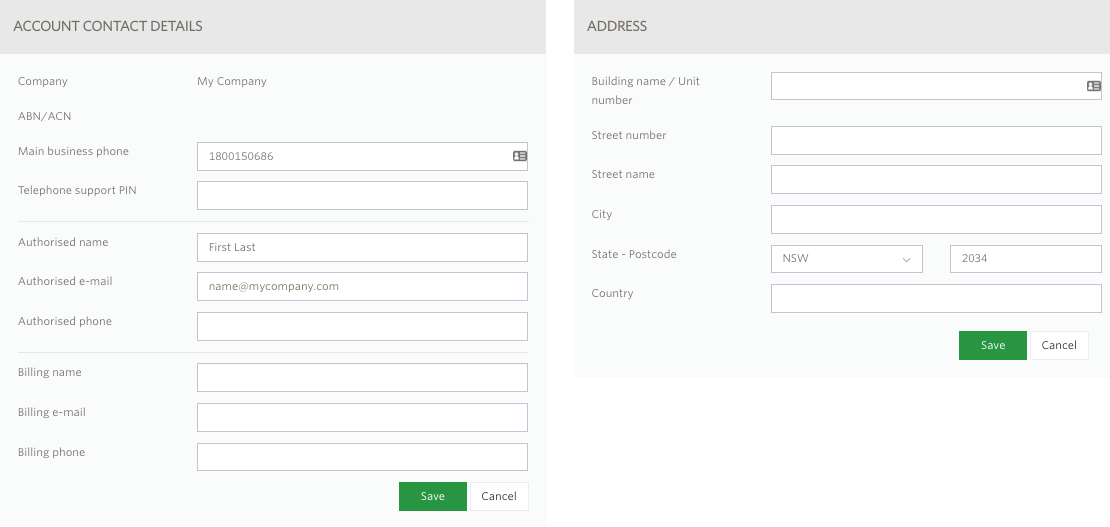Select the Postcode field showing 2034
1110x527 pixels.
tap(1026, 259)
